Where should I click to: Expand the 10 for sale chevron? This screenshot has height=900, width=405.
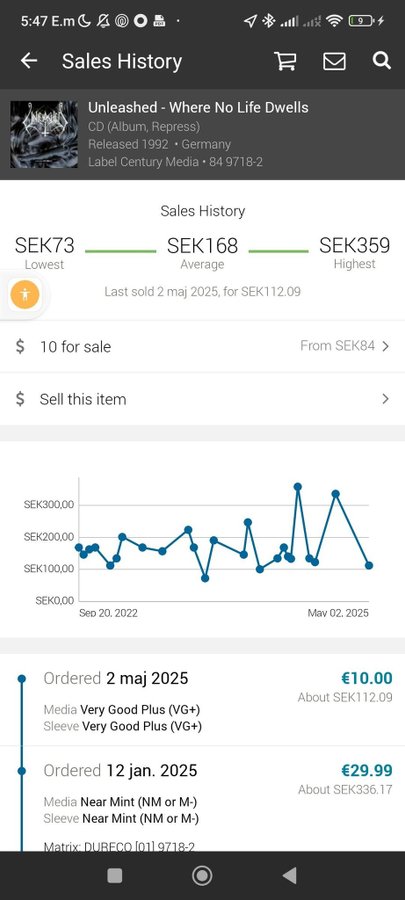pos(385,346)
